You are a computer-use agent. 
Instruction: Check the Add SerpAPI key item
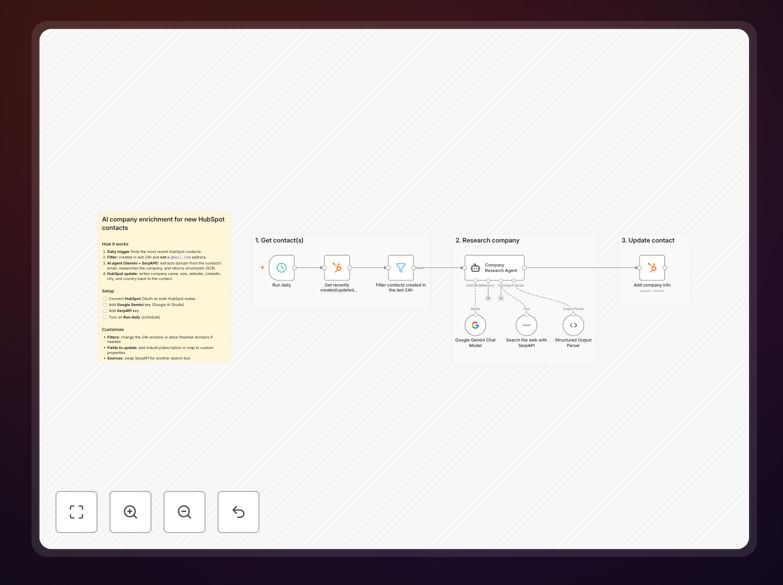[x=105, y=311]
